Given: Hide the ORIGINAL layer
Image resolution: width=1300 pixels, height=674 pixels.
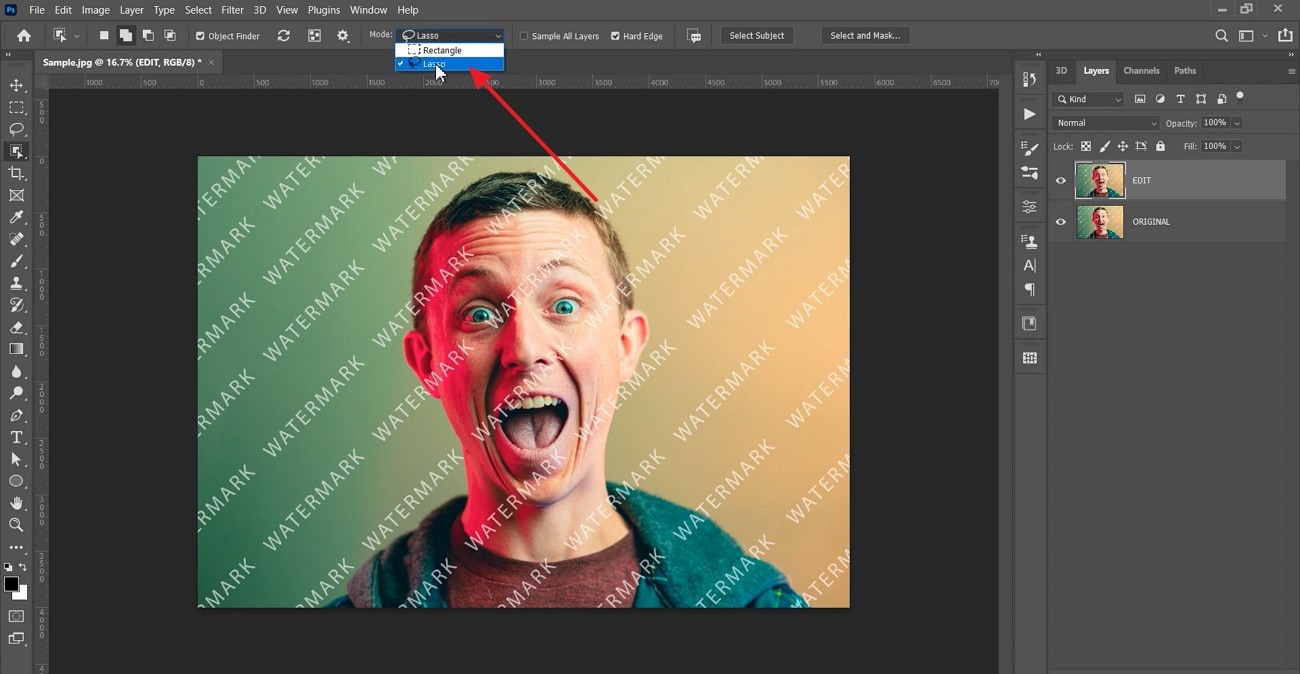Looking at the screenshot, I should coord(1060,221).
